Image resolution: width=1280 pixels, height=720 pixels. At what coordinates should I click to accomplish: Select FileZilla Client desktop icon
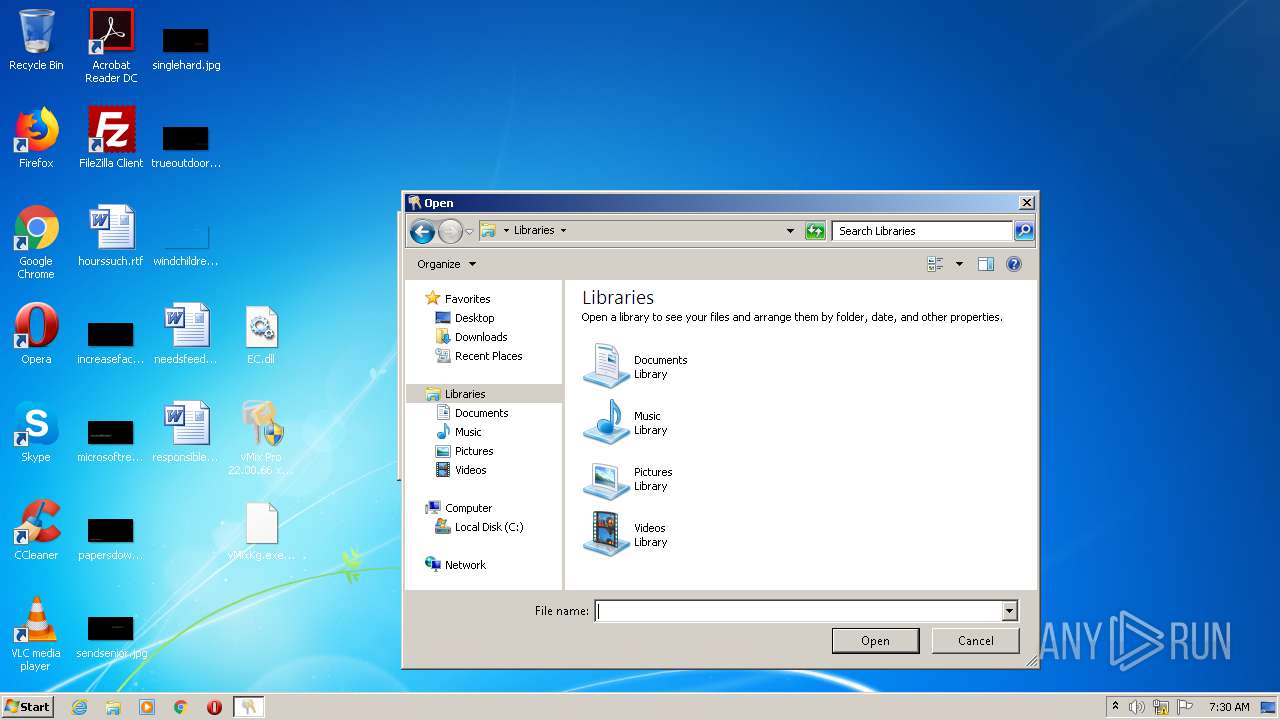[111, 138]
